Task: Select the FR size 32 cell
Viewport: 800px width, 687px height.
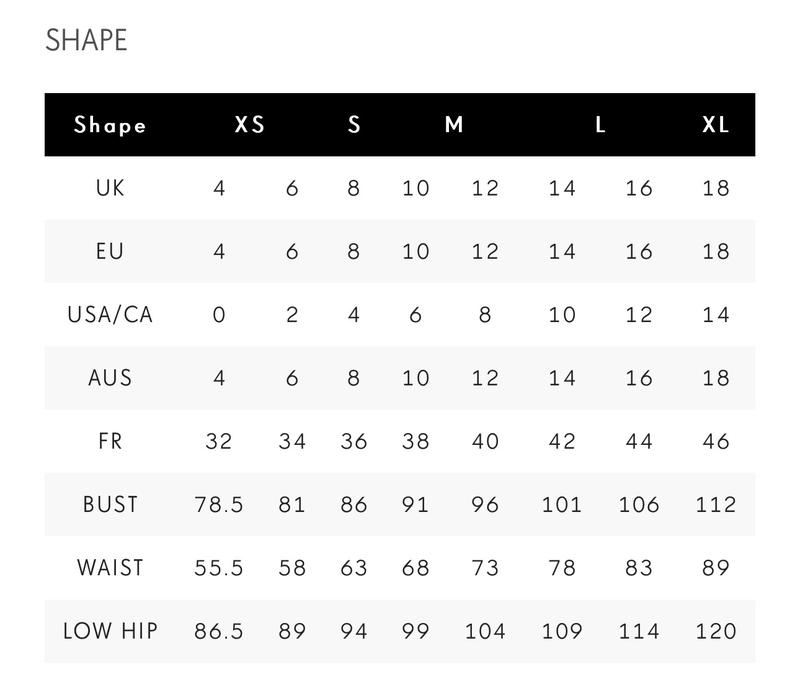Action: click(x=218, y=441)
